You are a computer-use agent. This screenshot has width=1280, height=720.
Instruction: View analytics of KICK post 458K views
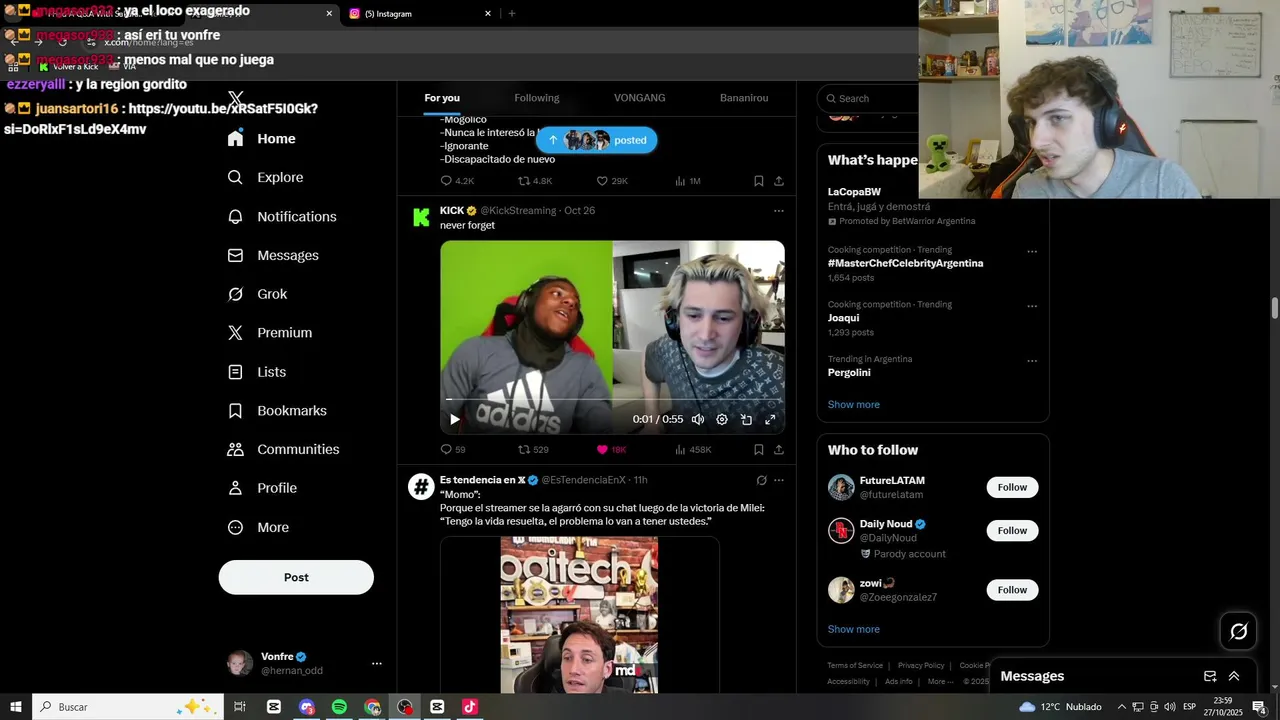point(693,450)
